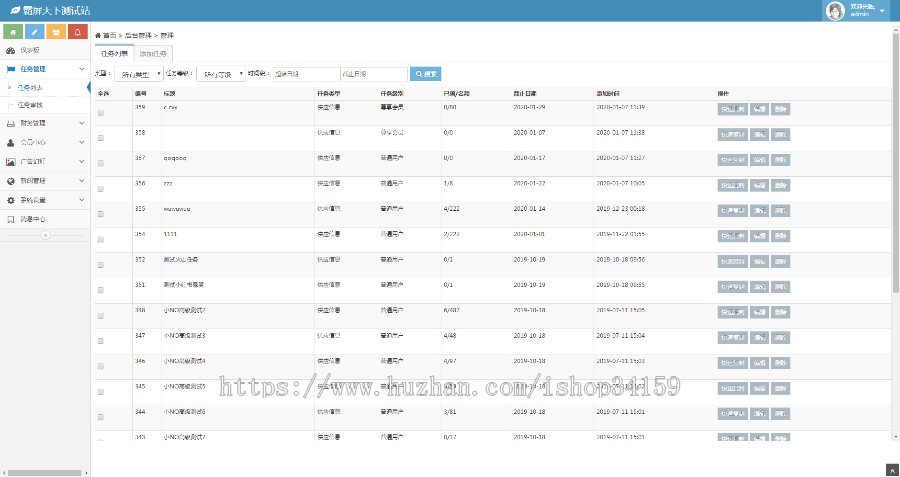Open task list in sidebar submenu
The height and width of the screenshot is (477, 900).
30,88
